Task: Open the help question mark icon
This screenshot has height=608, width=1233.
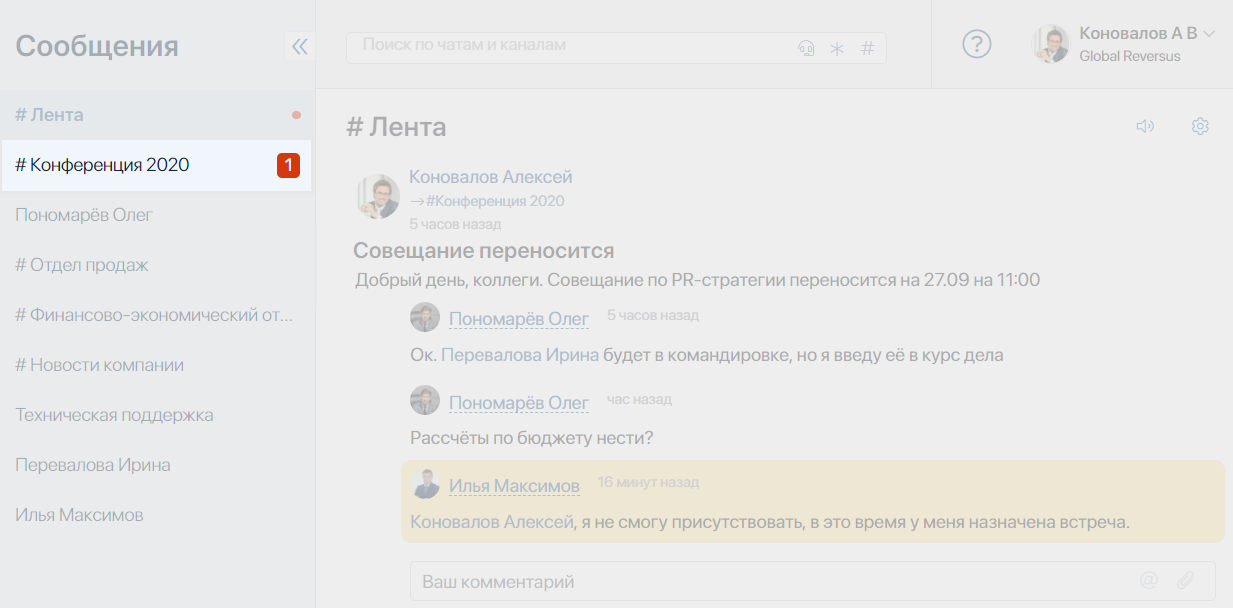Action: point(976,44)
